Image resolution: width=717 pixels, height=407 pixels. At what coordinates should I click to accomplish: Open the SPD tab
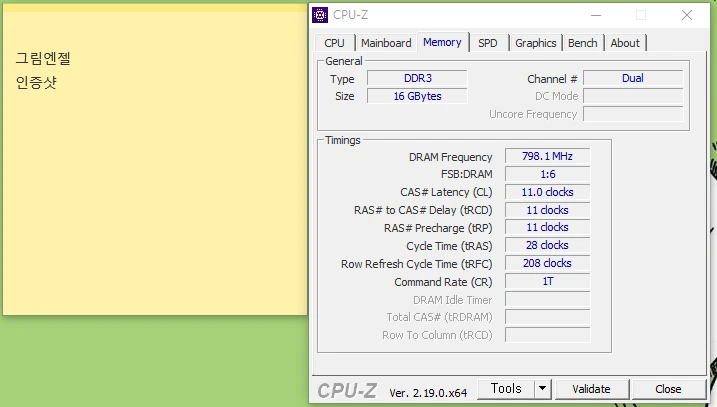pyautogui.click(x=487, y=43)
